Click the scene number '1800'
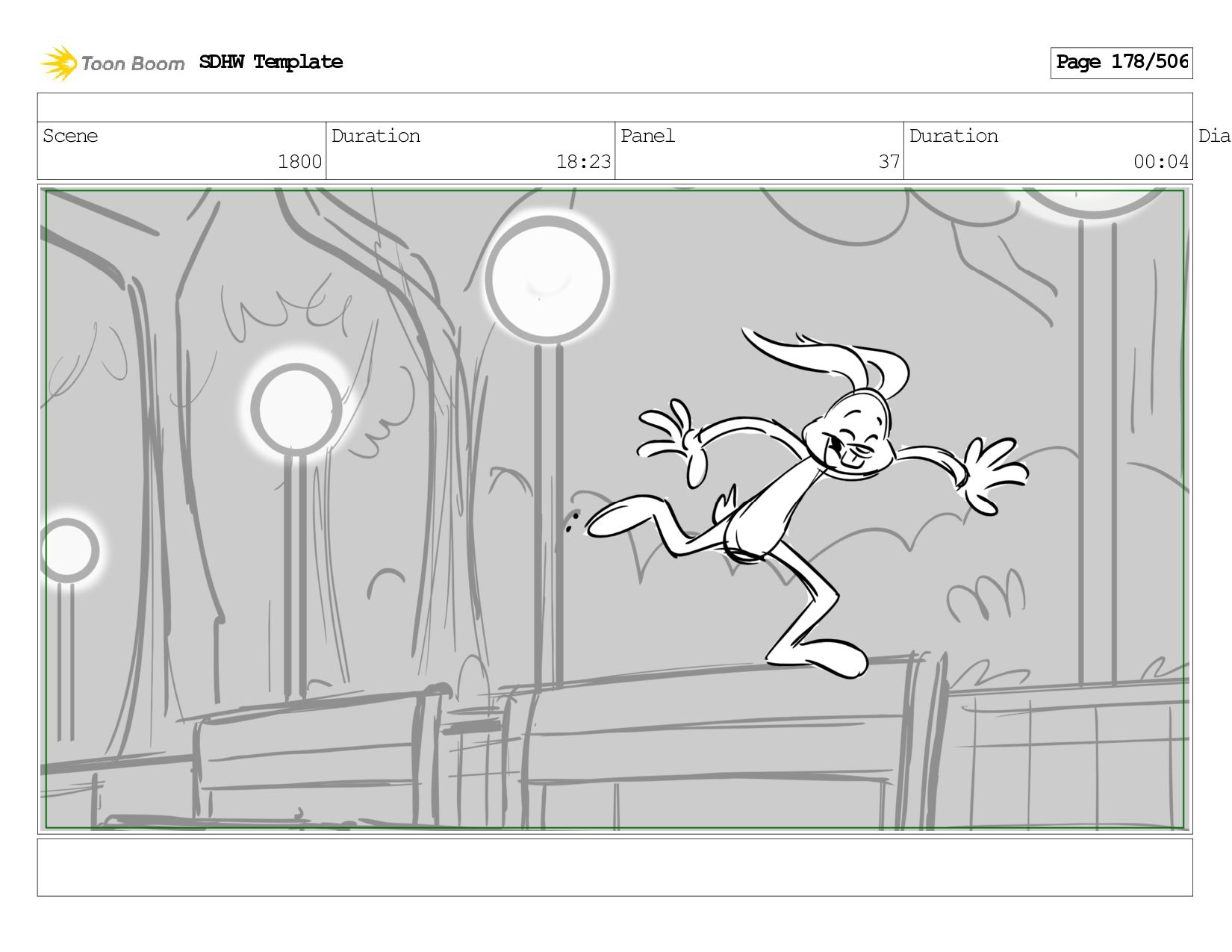This screenshot has width=1232, height=952. 299,162
